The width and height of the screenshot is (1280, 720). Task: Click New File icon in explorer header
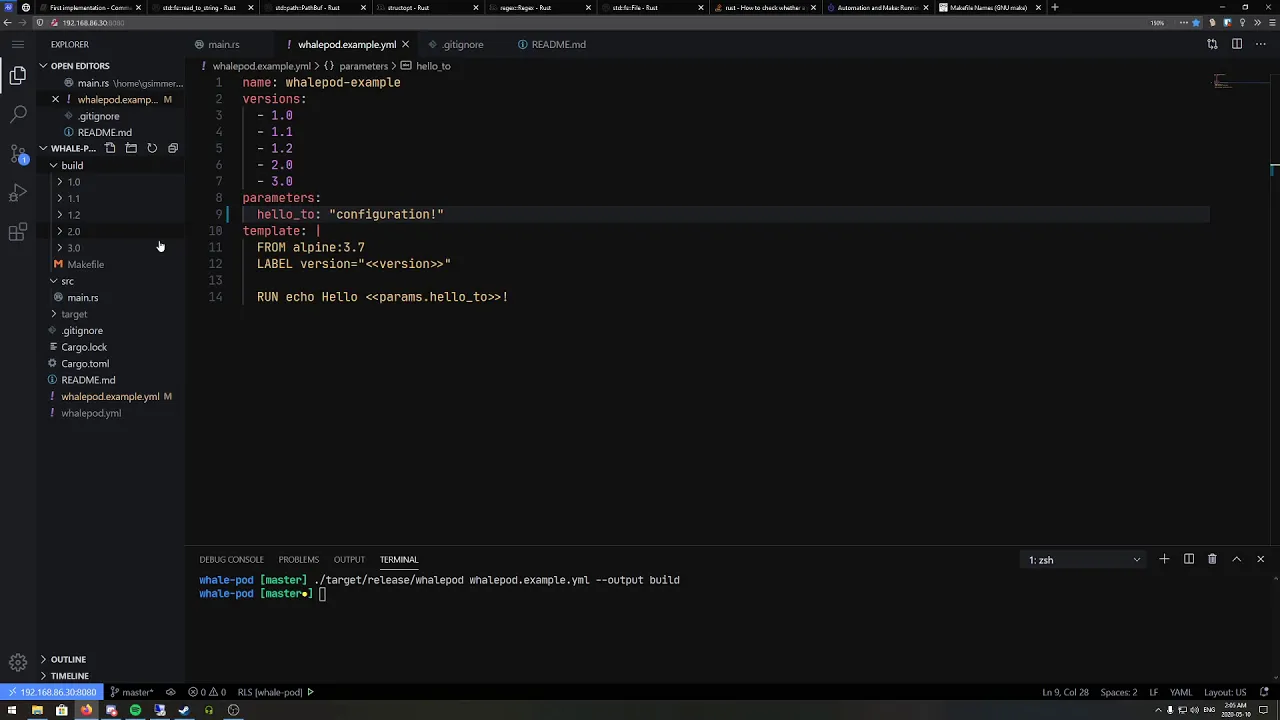110,148
